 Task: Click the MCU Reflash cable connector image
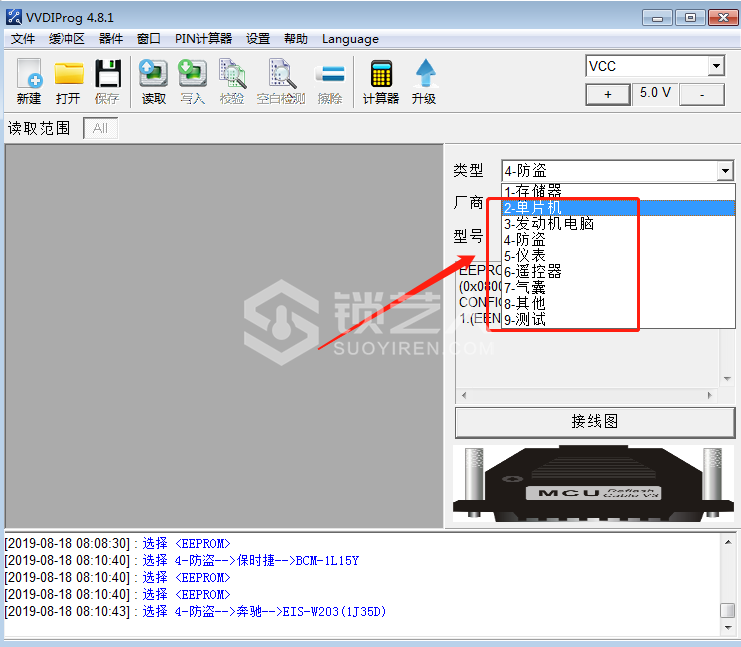(594, 484)
